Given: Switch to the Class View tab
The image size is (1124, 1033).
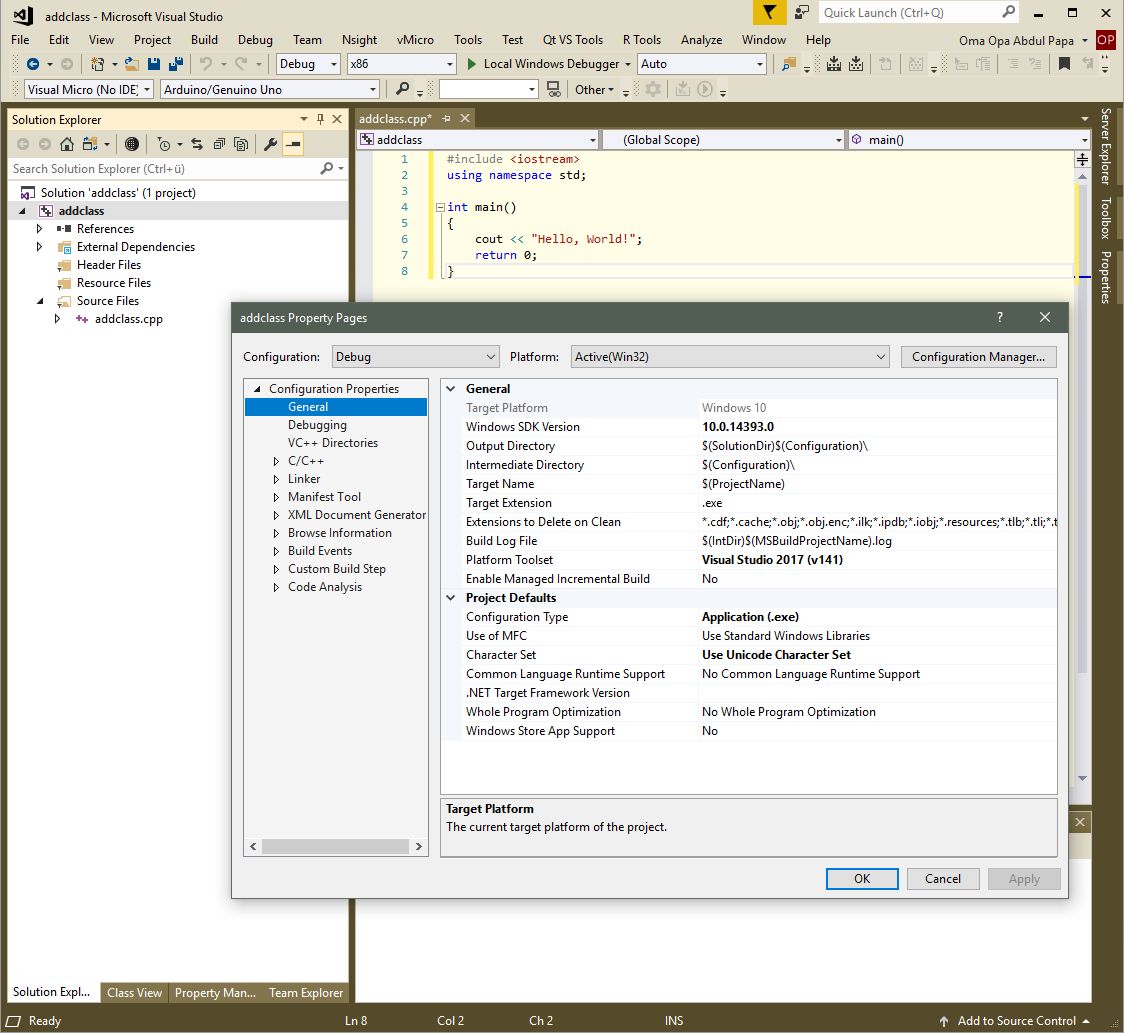Looking at the screenshot, I should (x=134, y=993).
